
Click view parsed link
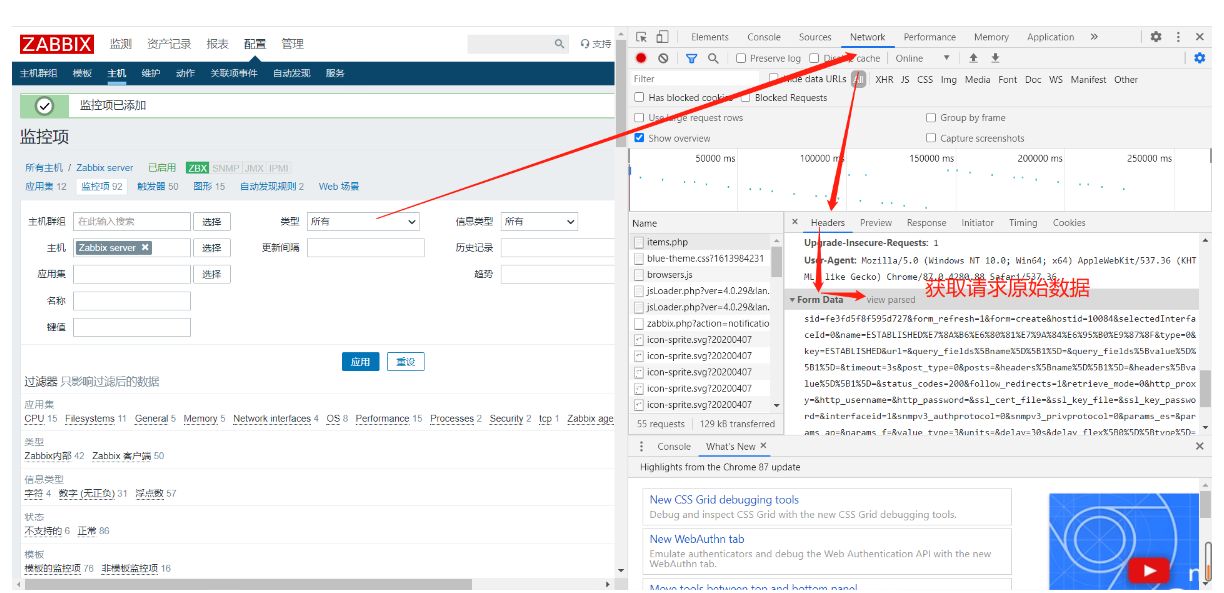point(891,300)
